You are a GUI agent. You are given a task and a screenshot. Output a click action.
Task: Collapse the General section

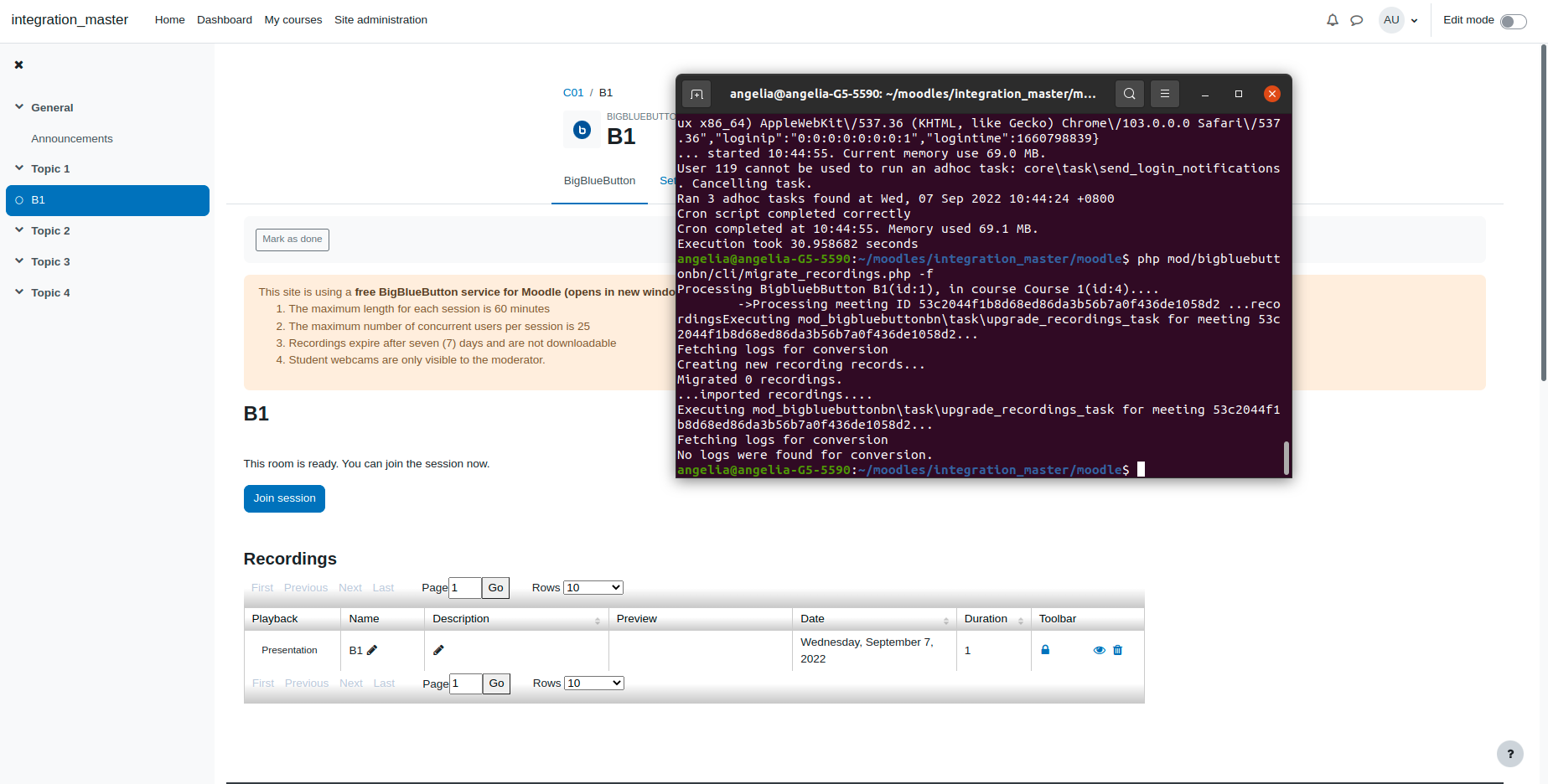pyautogui.click(x=19, y=107)
